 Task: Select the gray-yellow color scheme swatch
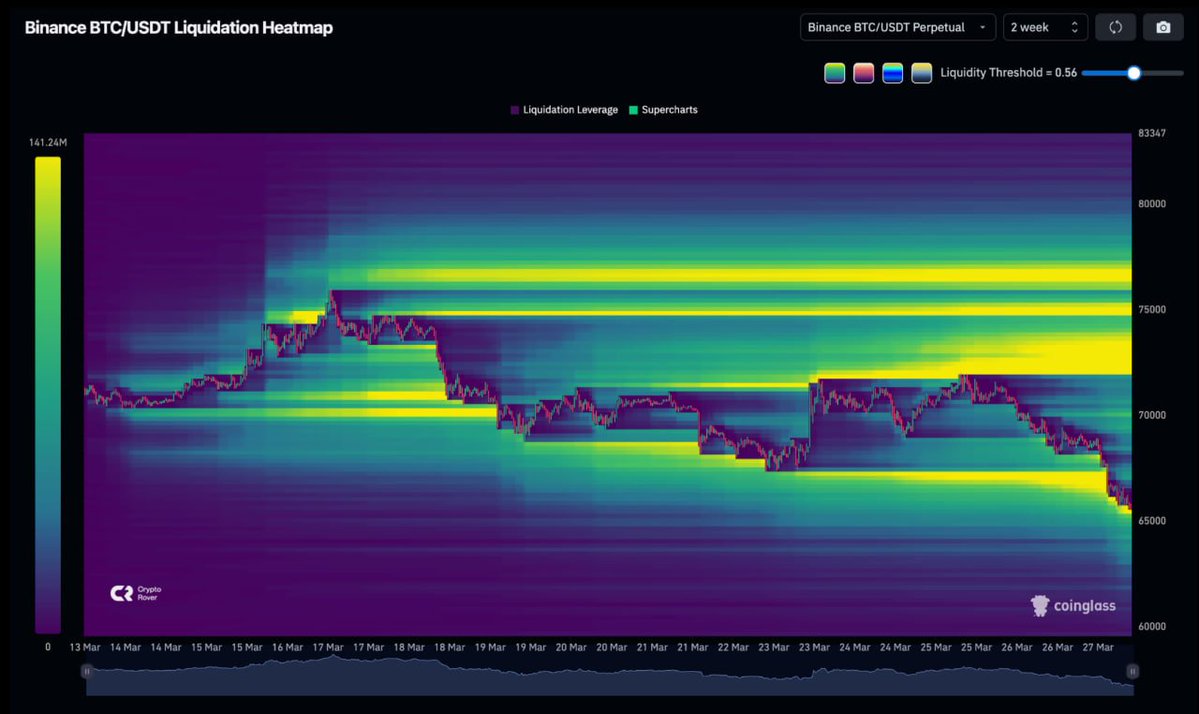[921, 73]
